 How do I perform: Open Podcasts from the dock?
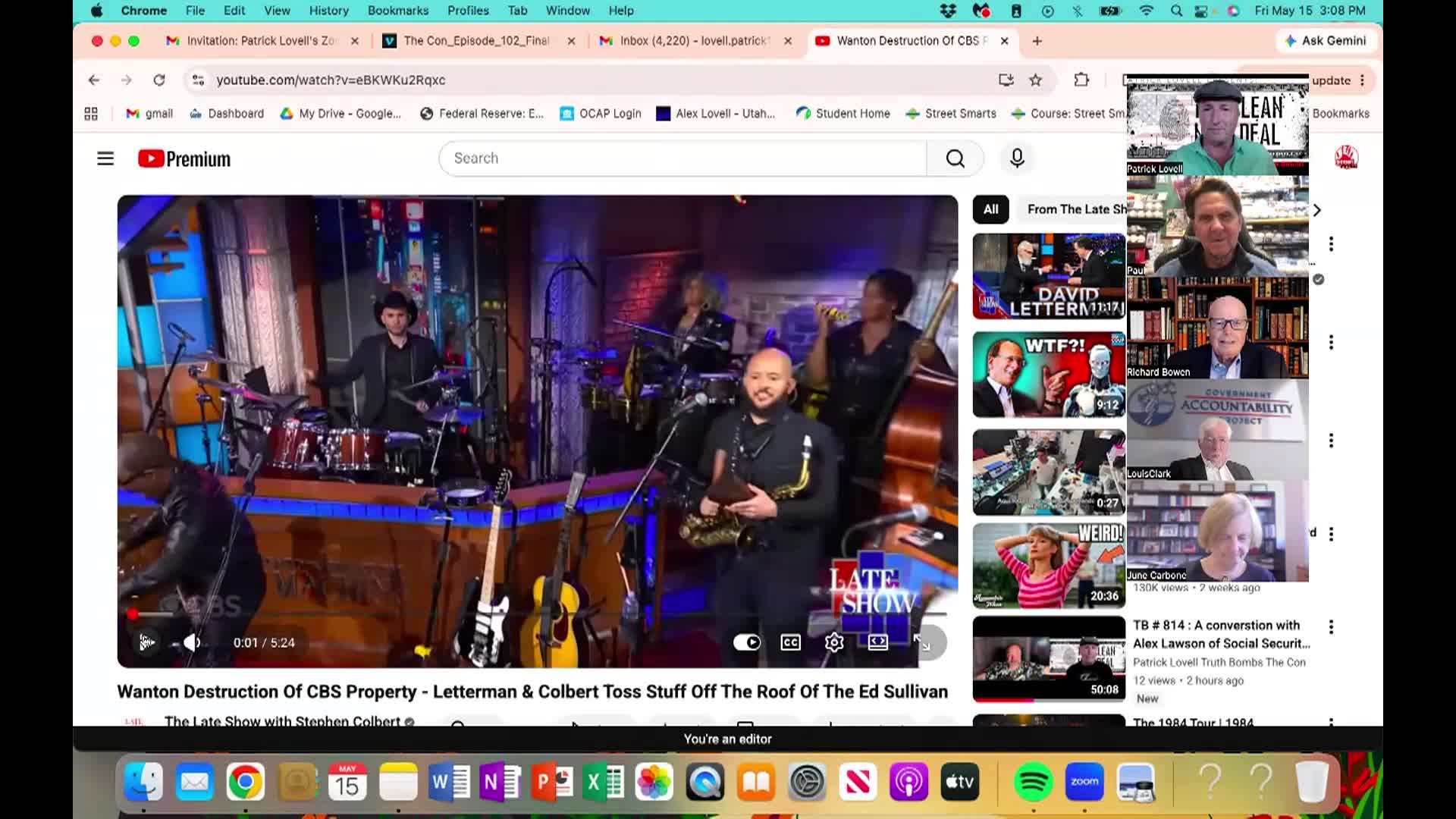pyautogui.click(x=908, y=782)
